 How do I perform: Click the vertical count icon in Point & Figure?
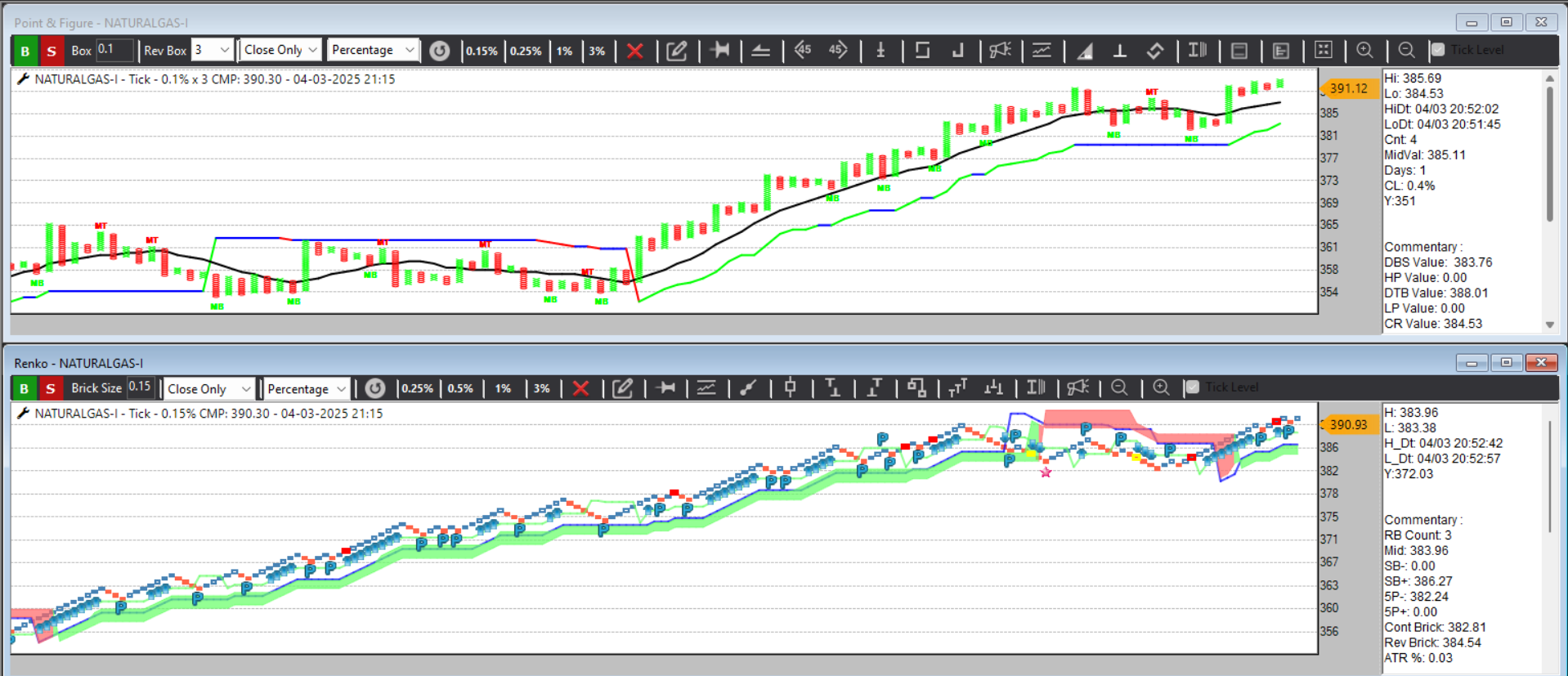pos(881,50)
